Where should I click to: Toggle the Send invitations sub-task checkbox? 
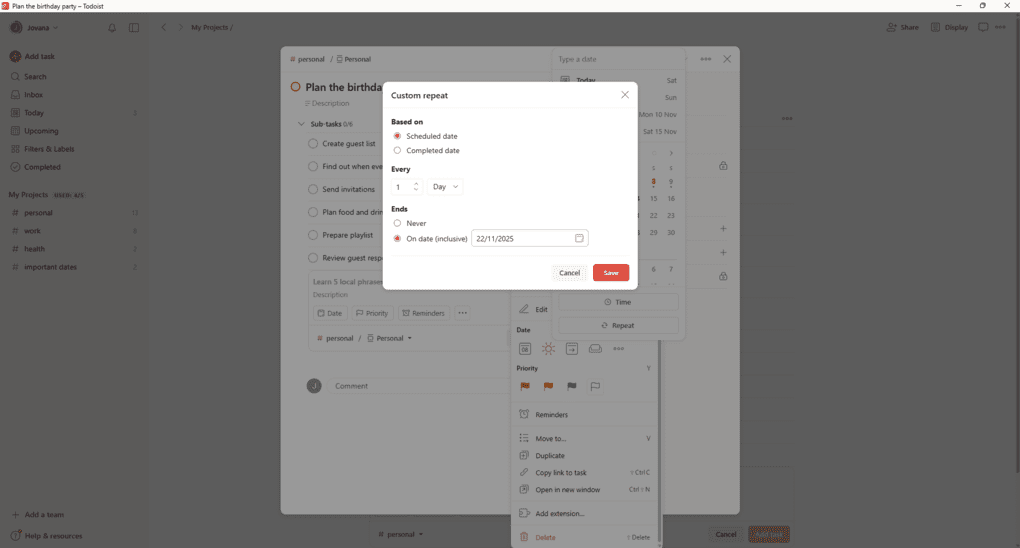[x=313, y=189]
